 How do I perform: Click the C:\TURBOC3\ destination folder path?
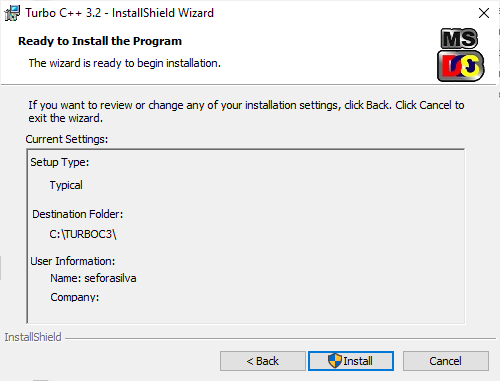83,234
